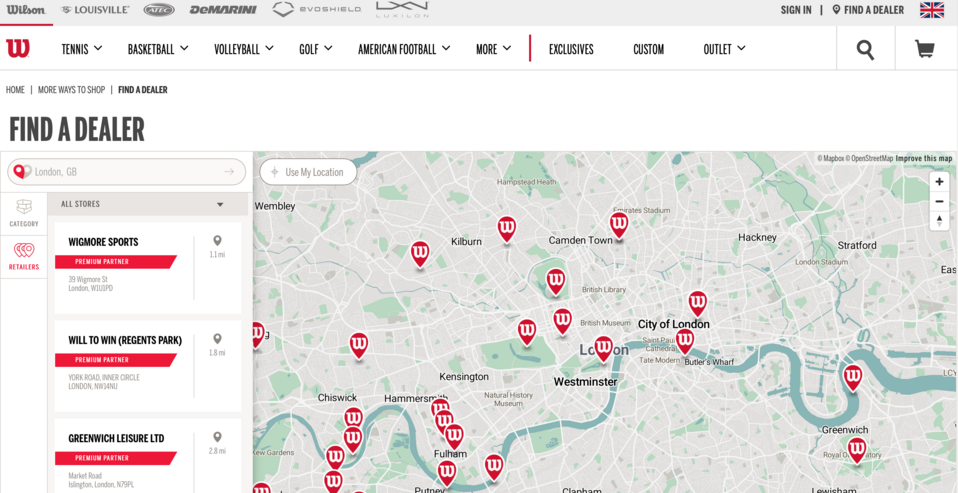Open the Luxilon brand logo link
This screenshot has height=493, width=958.
(x=402, y=9)
